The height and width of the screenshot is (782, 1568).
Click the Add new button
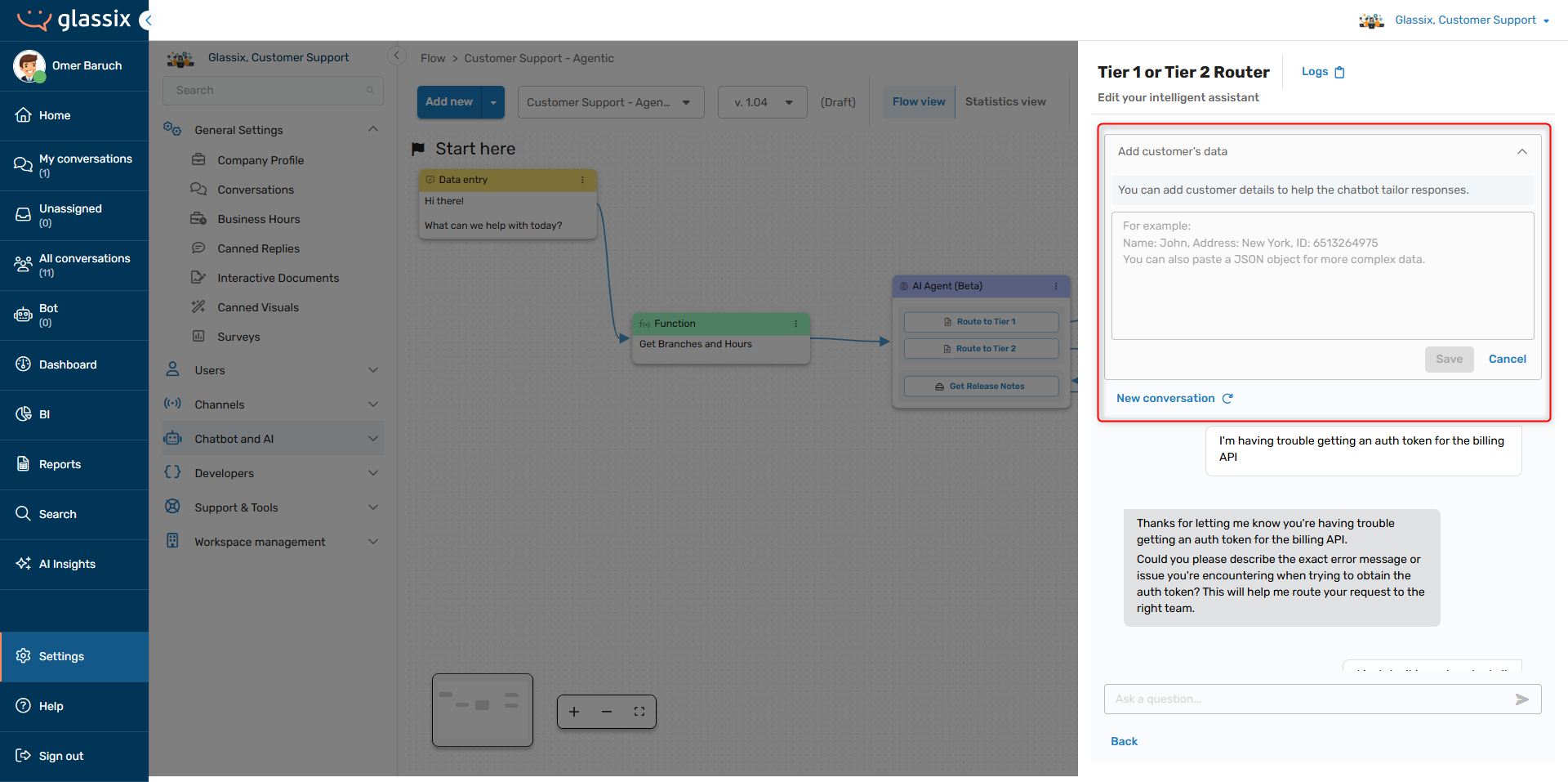(x=449, y=102)
